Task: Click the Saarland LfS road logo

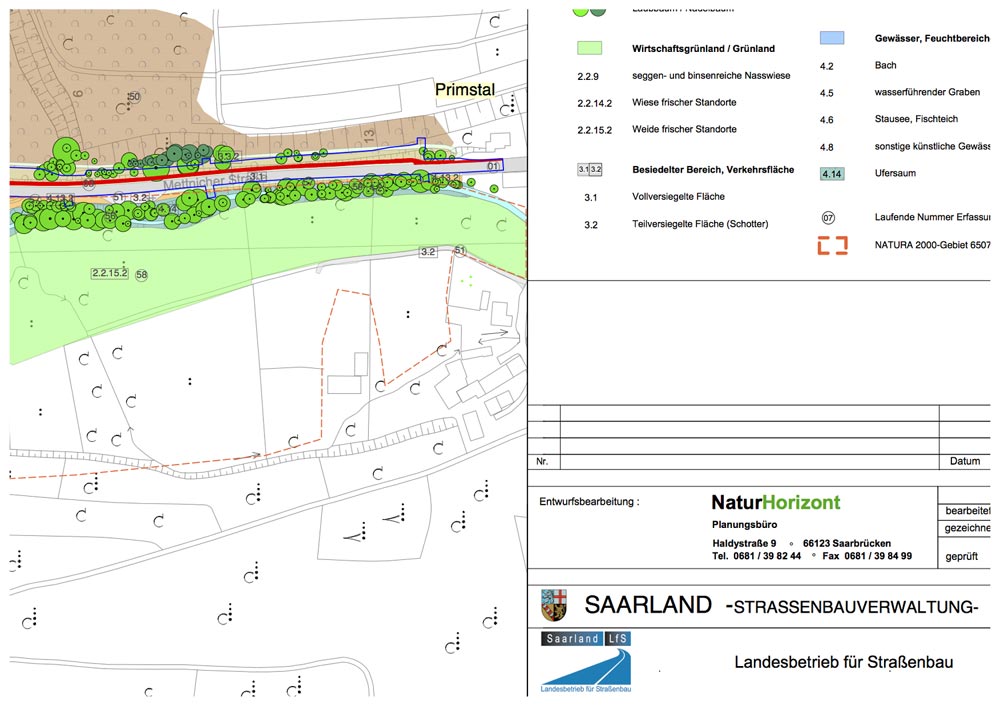Action: pyautogui.click(x=586, y=662)
